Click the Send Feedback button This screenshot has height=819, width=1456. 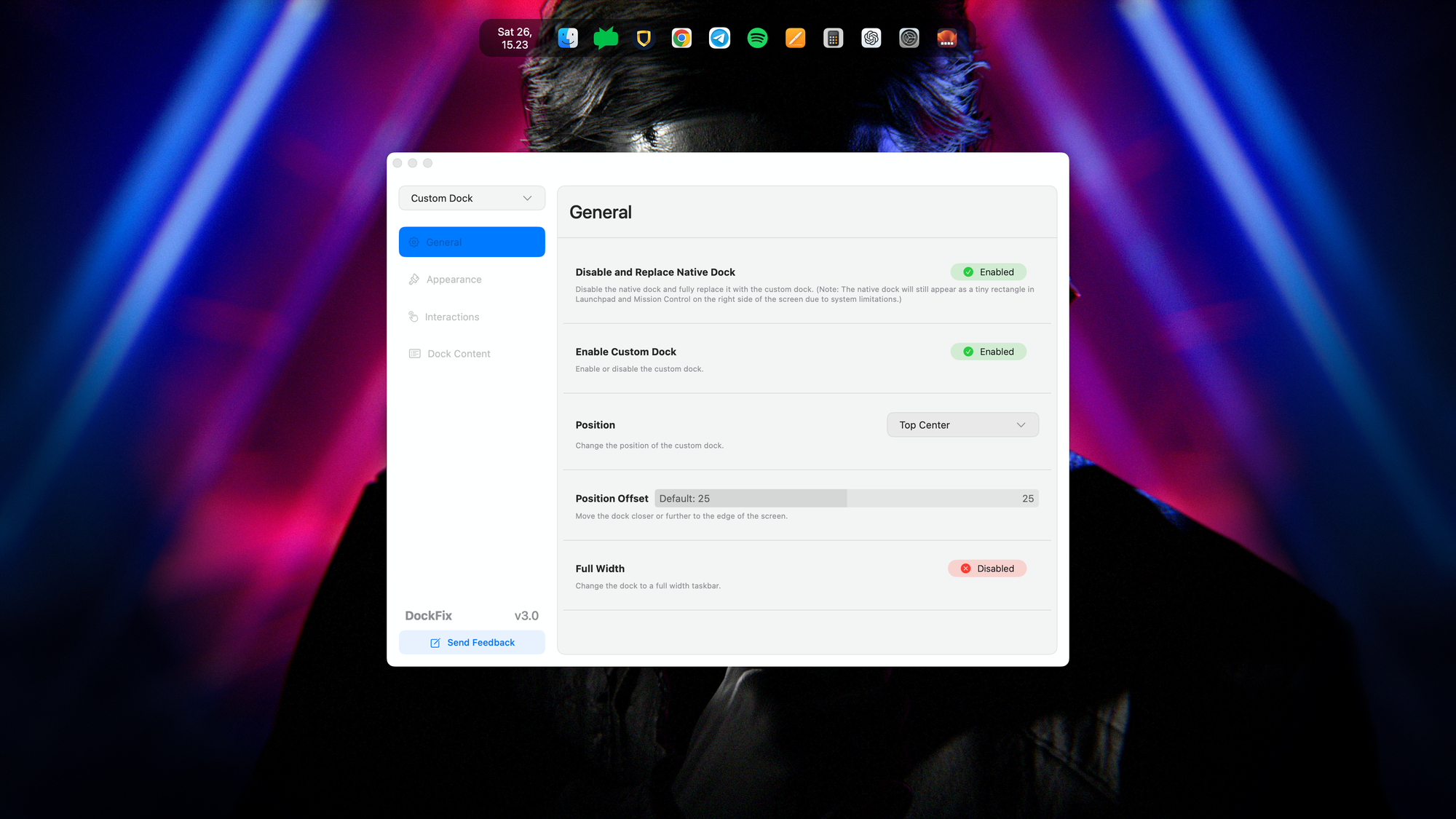coord(472,642)
